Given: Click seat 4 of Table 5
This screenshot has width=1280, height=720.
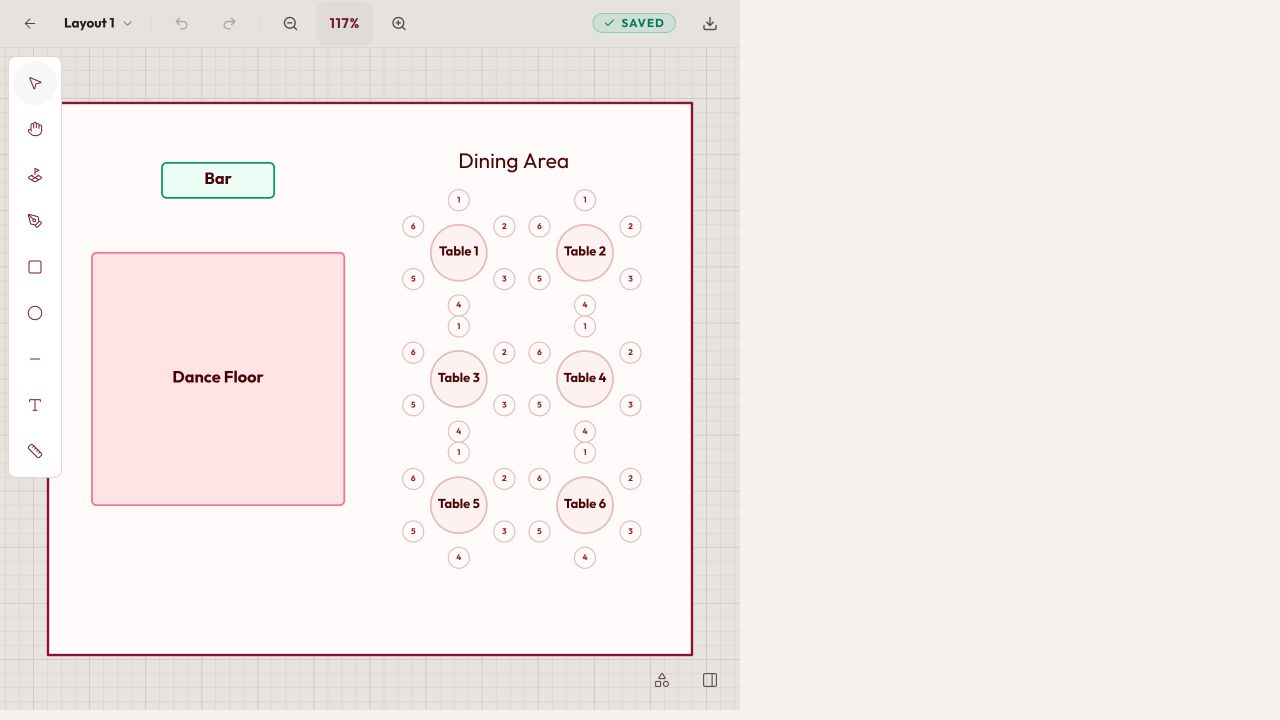Looking at the screenshot, I should point(459,557).
